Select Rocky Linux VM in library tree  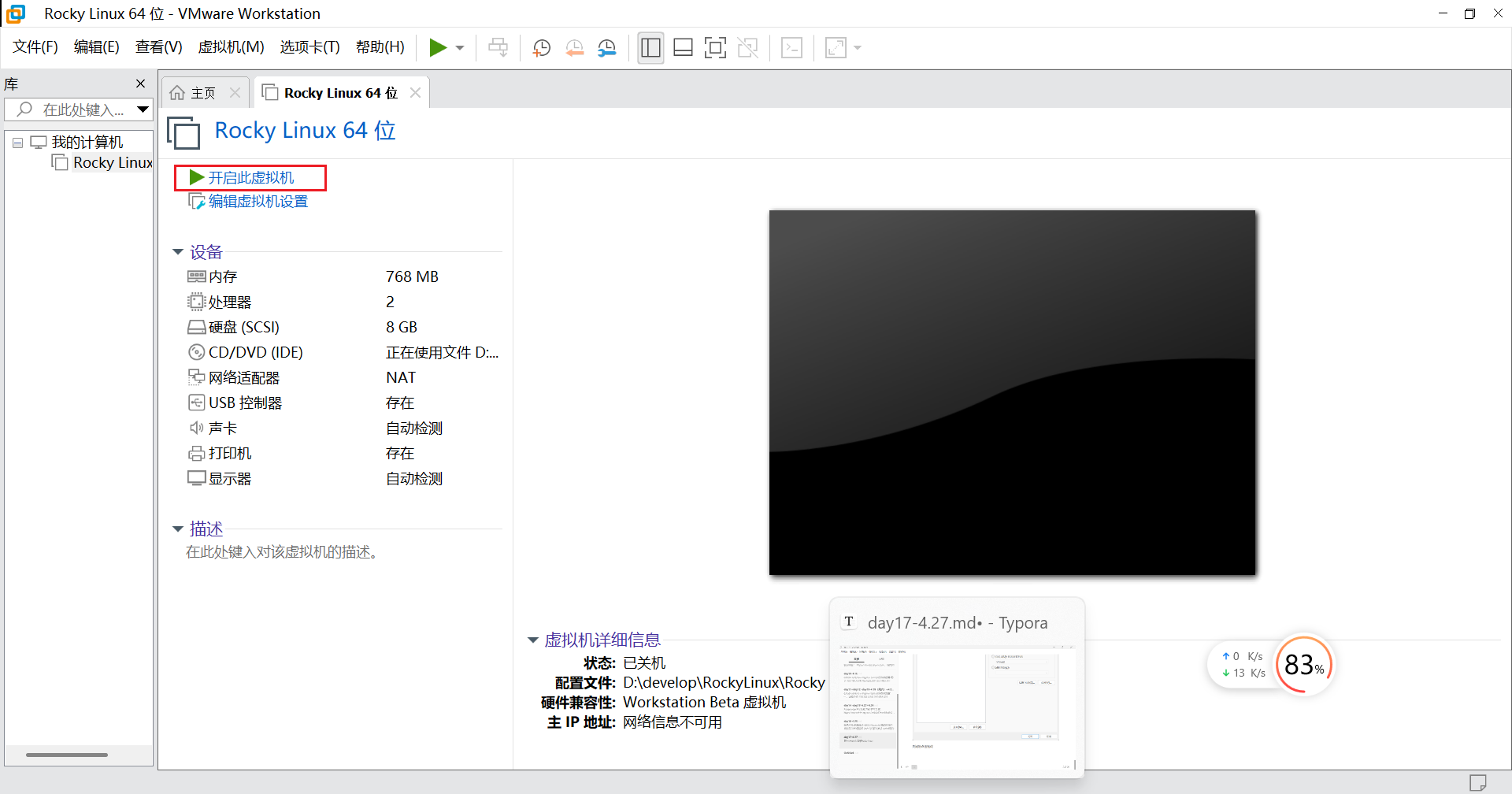click(x=113, y=163)
